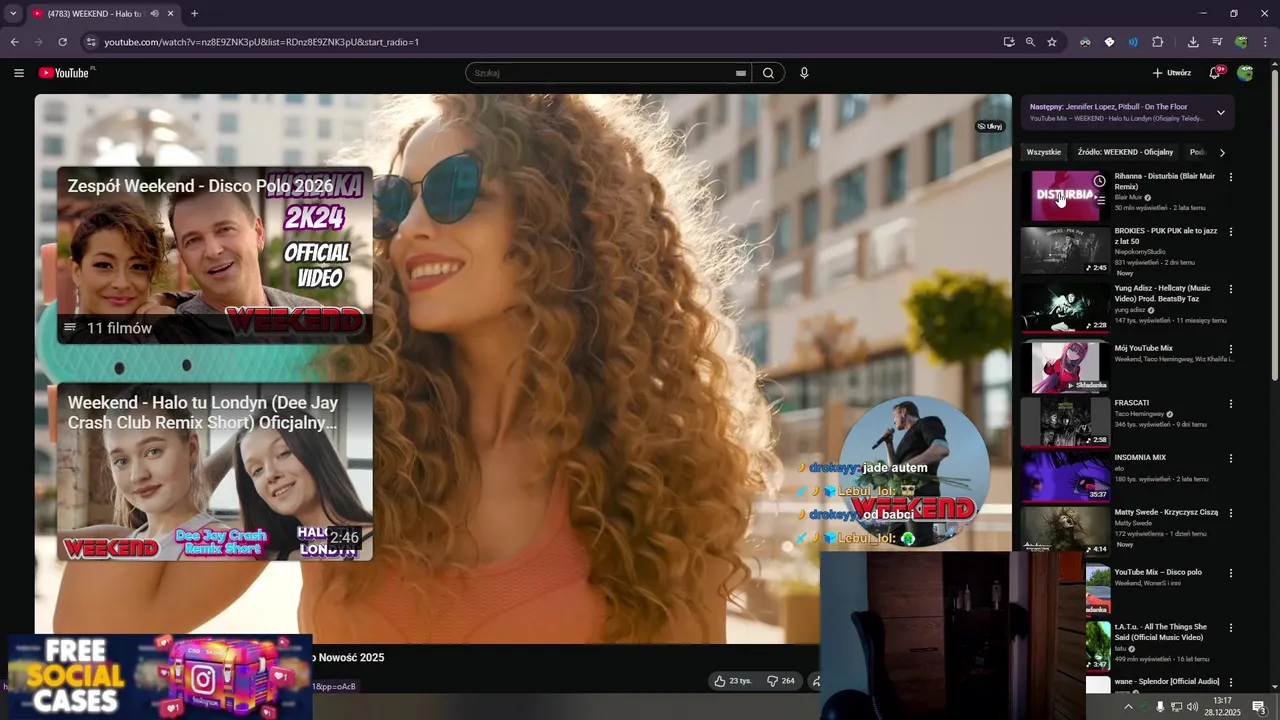Screen dimensions: 1280x720
Task: Select the WEEKEND - Halo tu browser tab
Action: pyautogui.click(x=102, y=14)
